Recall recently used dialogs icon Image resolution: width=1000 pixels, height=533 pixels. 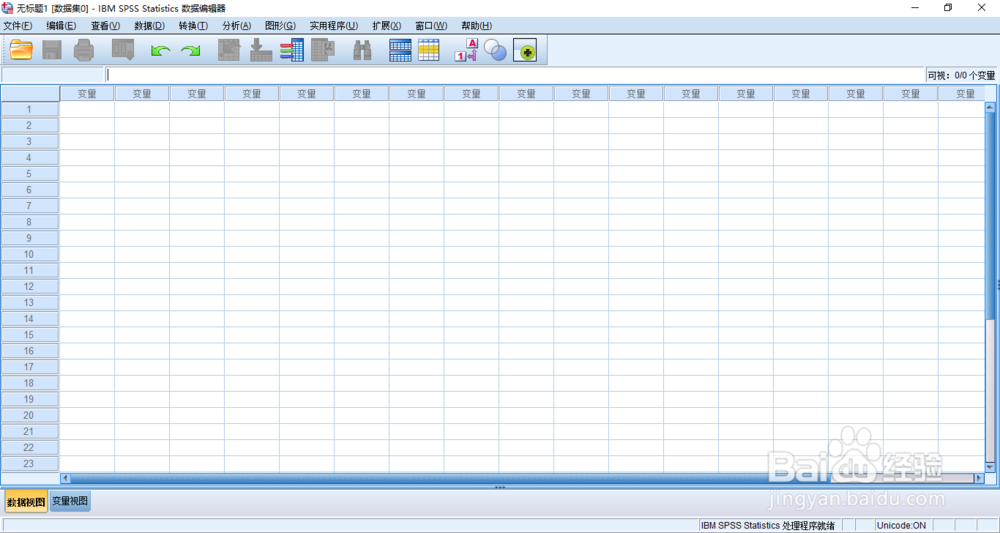(x=123, y=50)
